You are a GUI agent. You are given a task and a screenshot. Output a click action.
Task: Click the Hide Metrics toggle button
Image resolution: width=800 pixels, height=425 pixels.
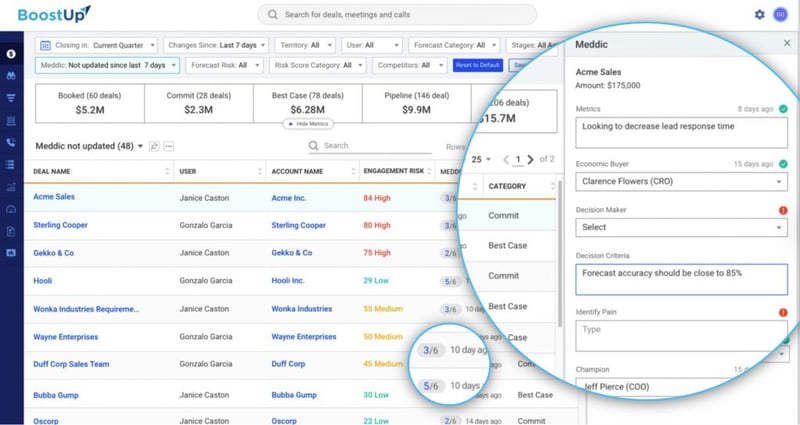[x=308, y=124]
